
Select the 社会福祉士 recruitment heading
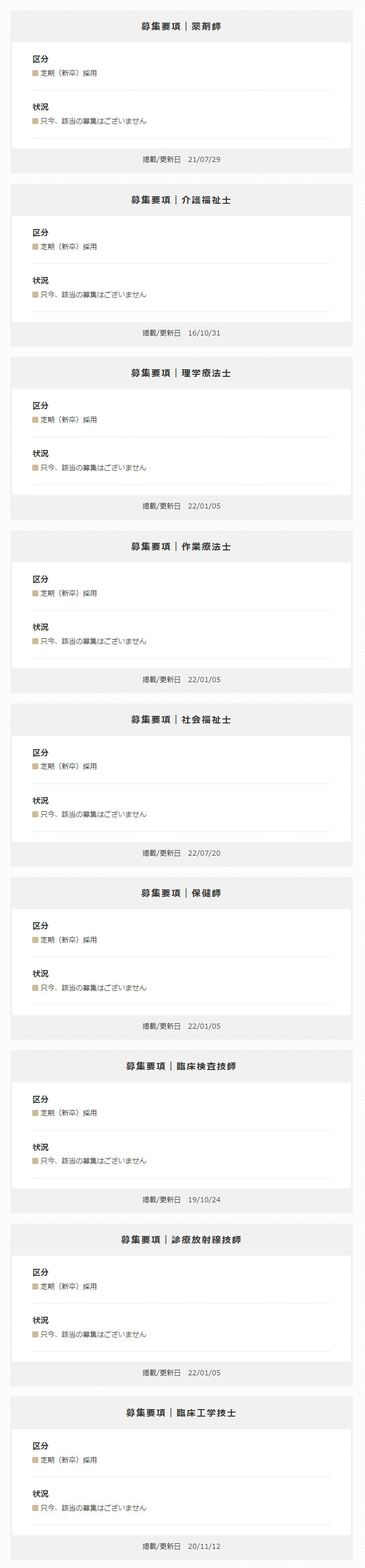click(x=181, y=719)
